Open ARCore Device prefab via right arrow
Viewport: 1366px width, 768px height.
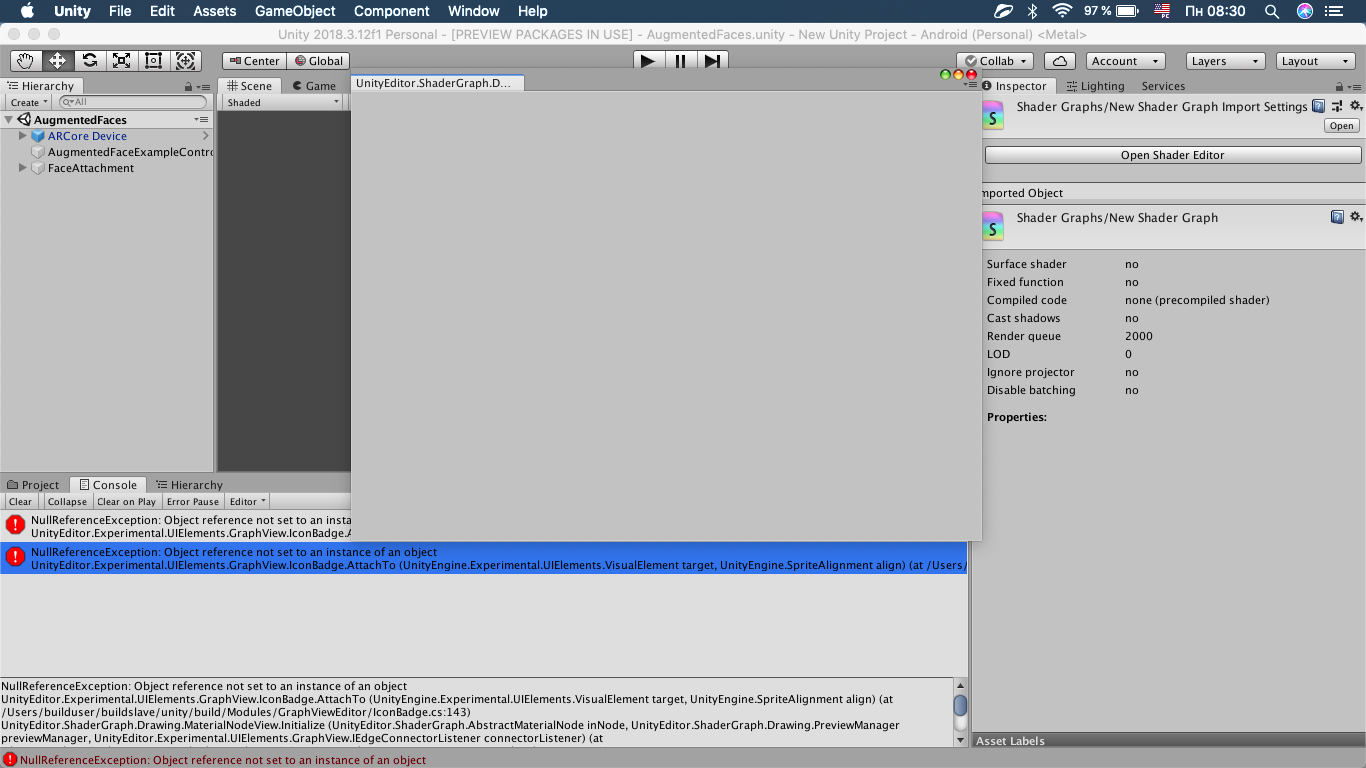[x=205, y=136]
